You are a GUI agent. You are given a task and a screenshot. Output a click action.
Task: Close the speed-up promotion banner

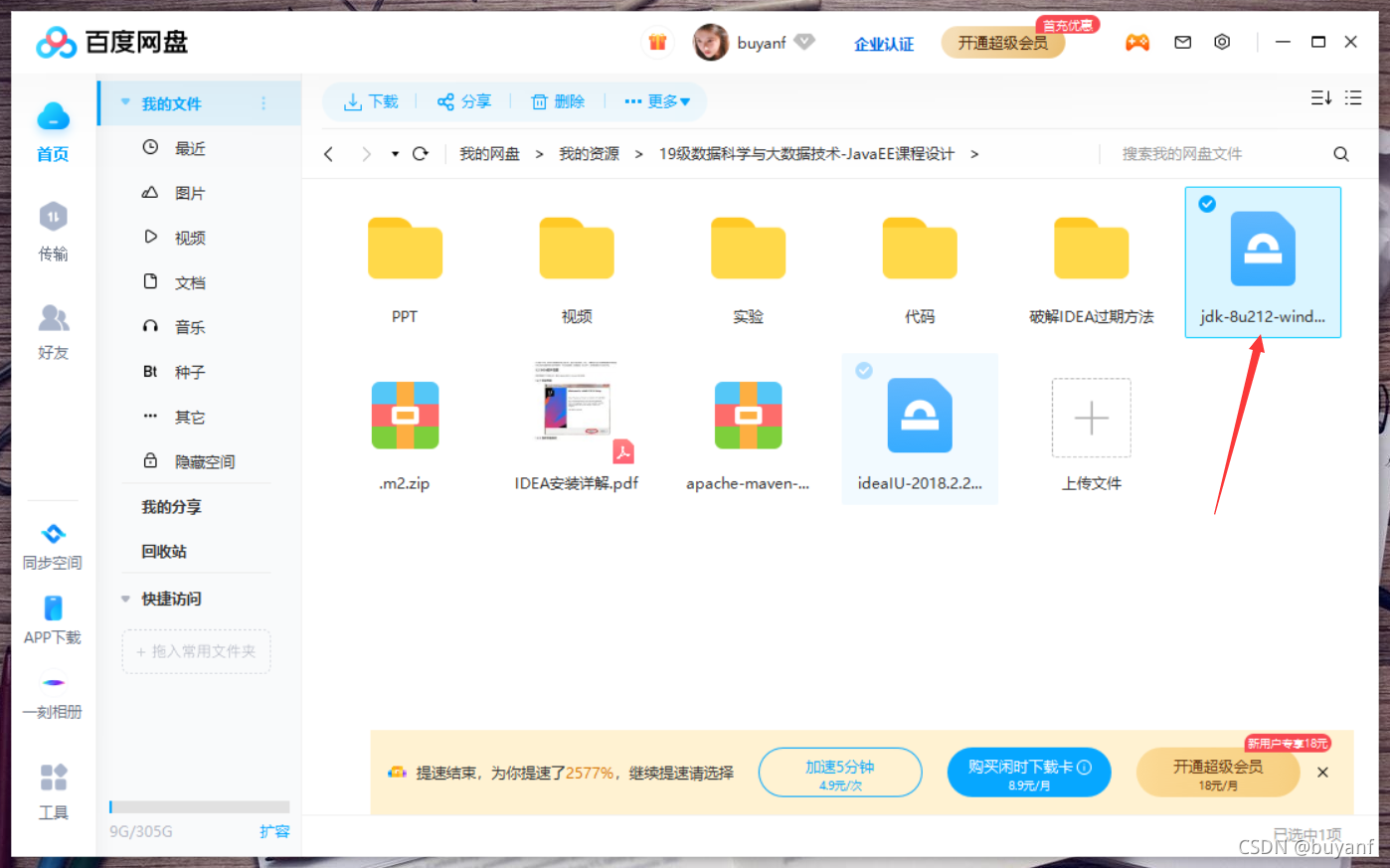(x=1322, y=772)
